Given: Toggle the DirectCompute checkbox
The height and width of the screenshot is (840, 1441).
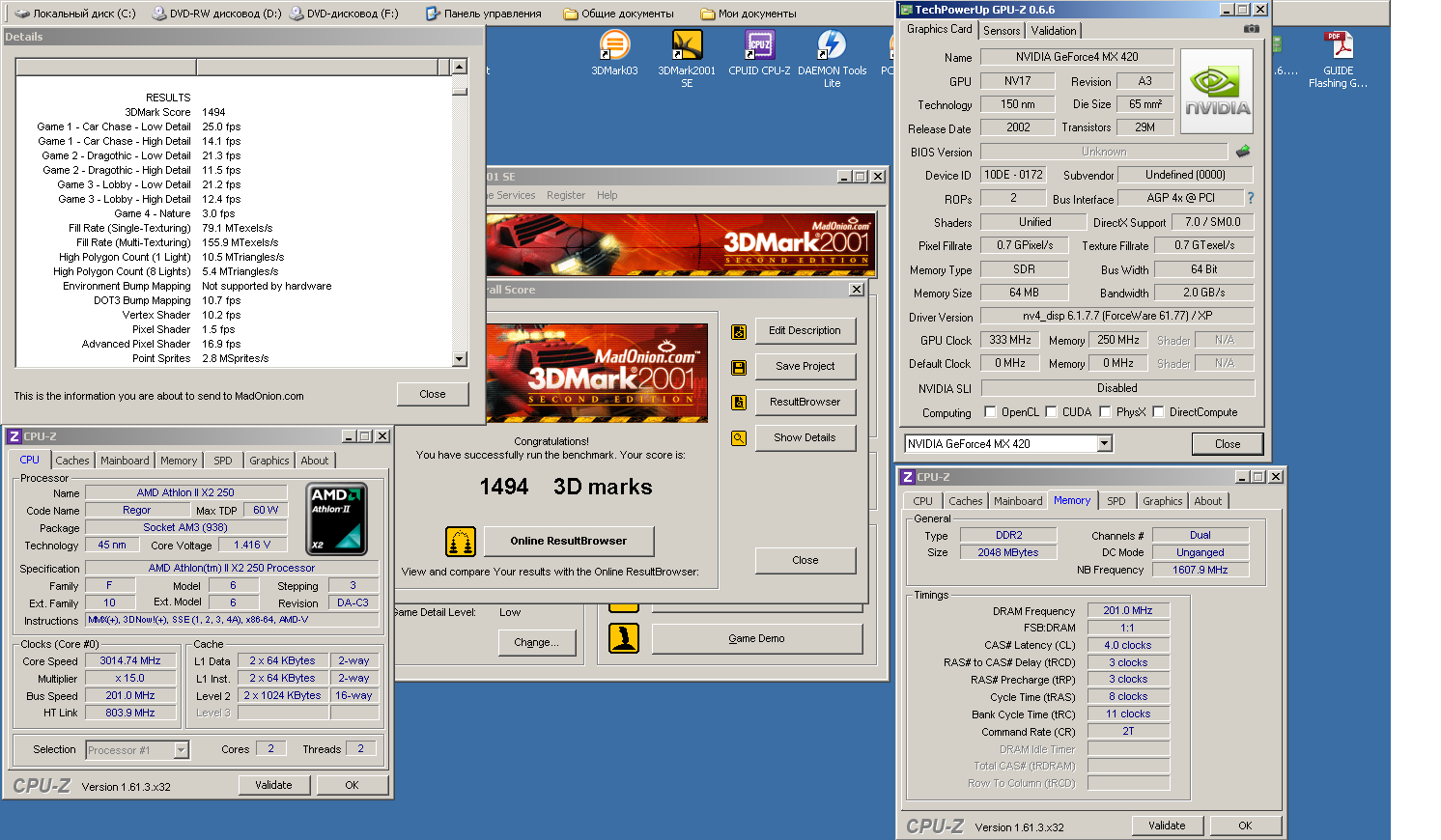Looking at the screenshot, I should click(1158, 412).
